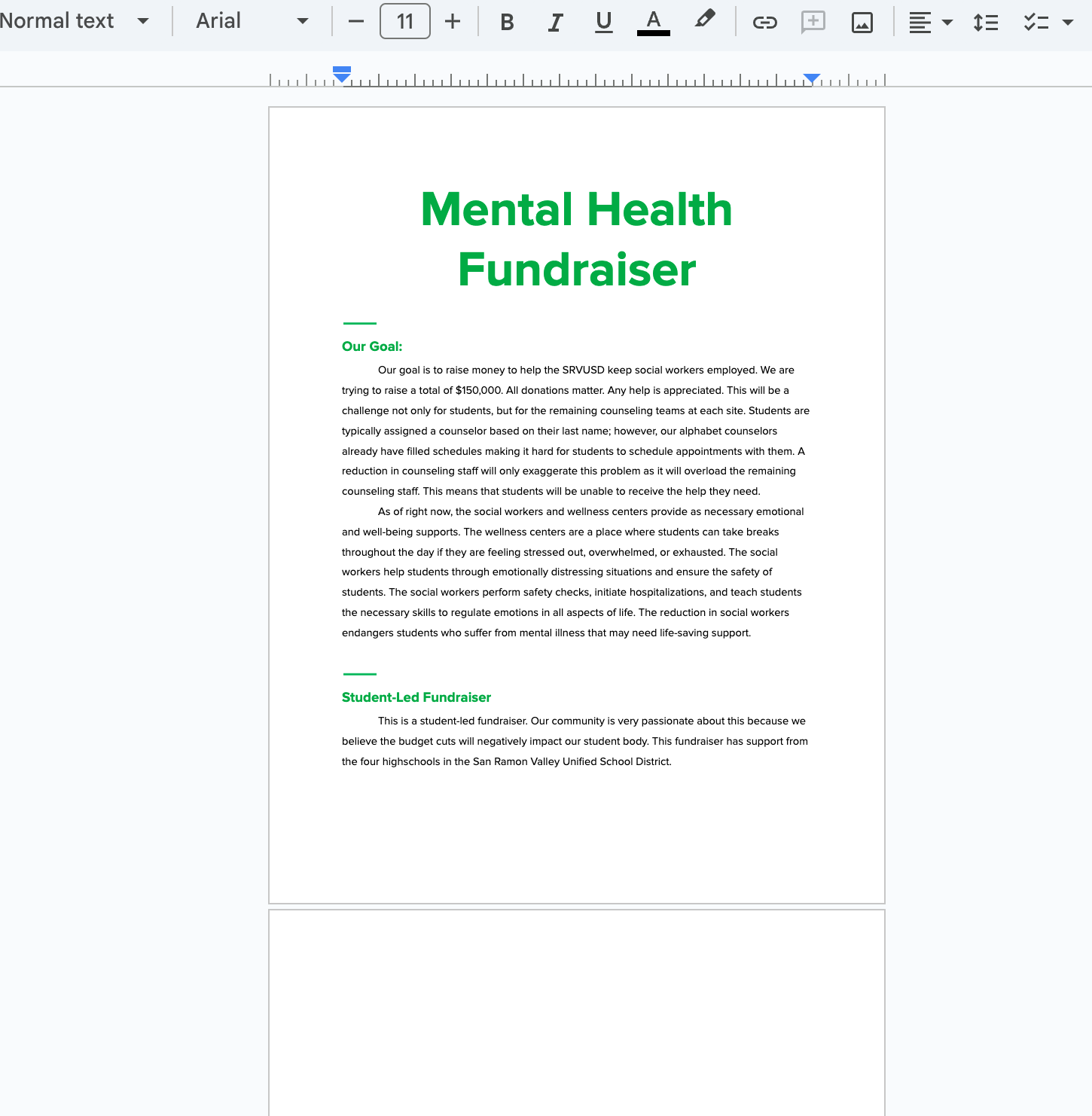Viewport: 1092px width, 1116px height.
Task: Increase font size with plus button
Action: coord(453,21)
